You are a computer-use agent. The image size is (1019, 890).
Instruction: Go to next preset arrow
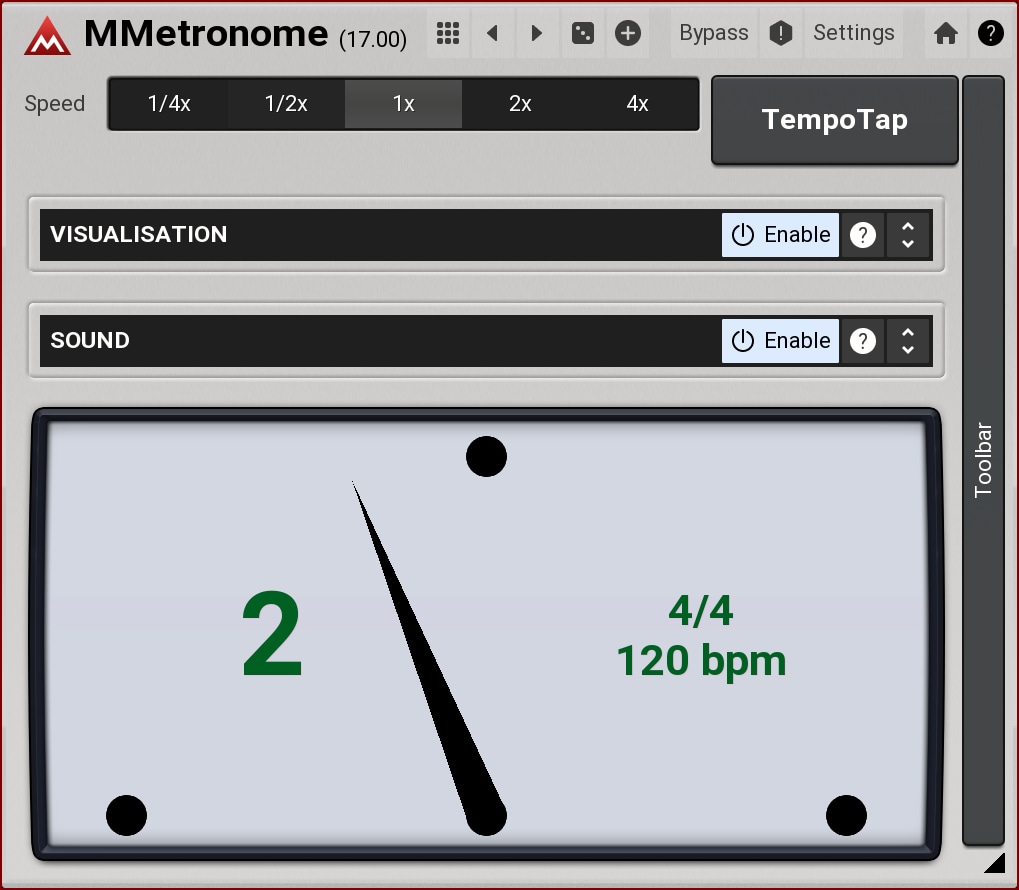(537, 34)
